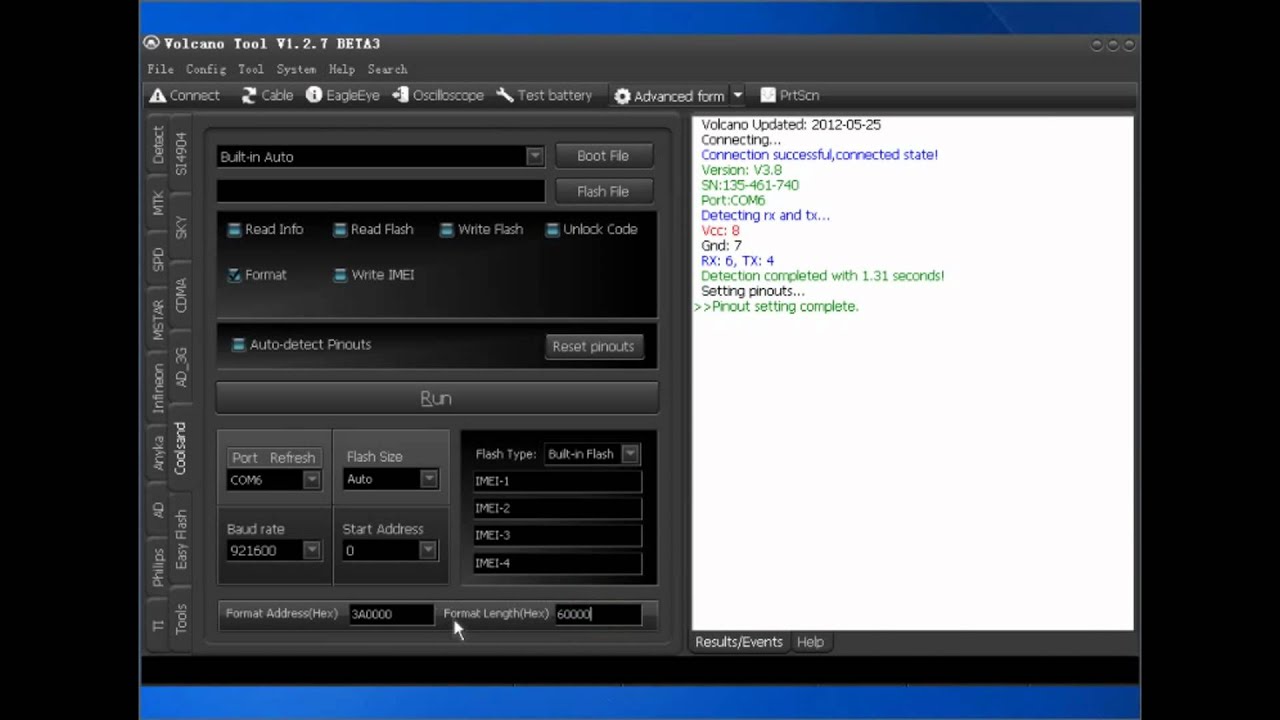Click the Volcano Tool title bar logo

pyautogui.click(x=151, y=43)
